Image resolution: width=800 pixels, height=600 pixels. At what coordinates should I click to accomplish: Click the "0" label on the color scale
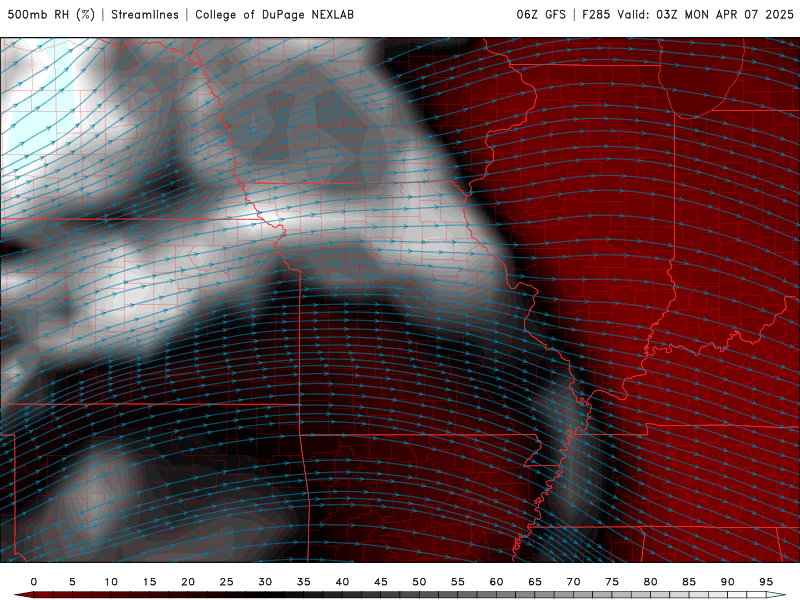(34, 582)
